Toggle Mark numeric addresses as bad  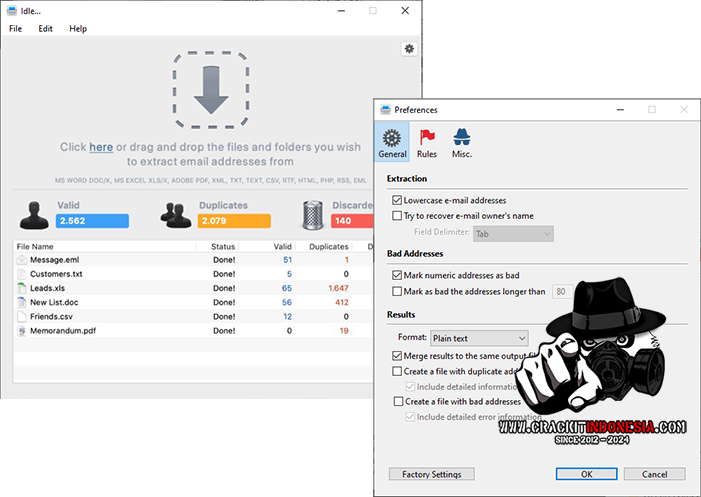(x=398, y=275)
